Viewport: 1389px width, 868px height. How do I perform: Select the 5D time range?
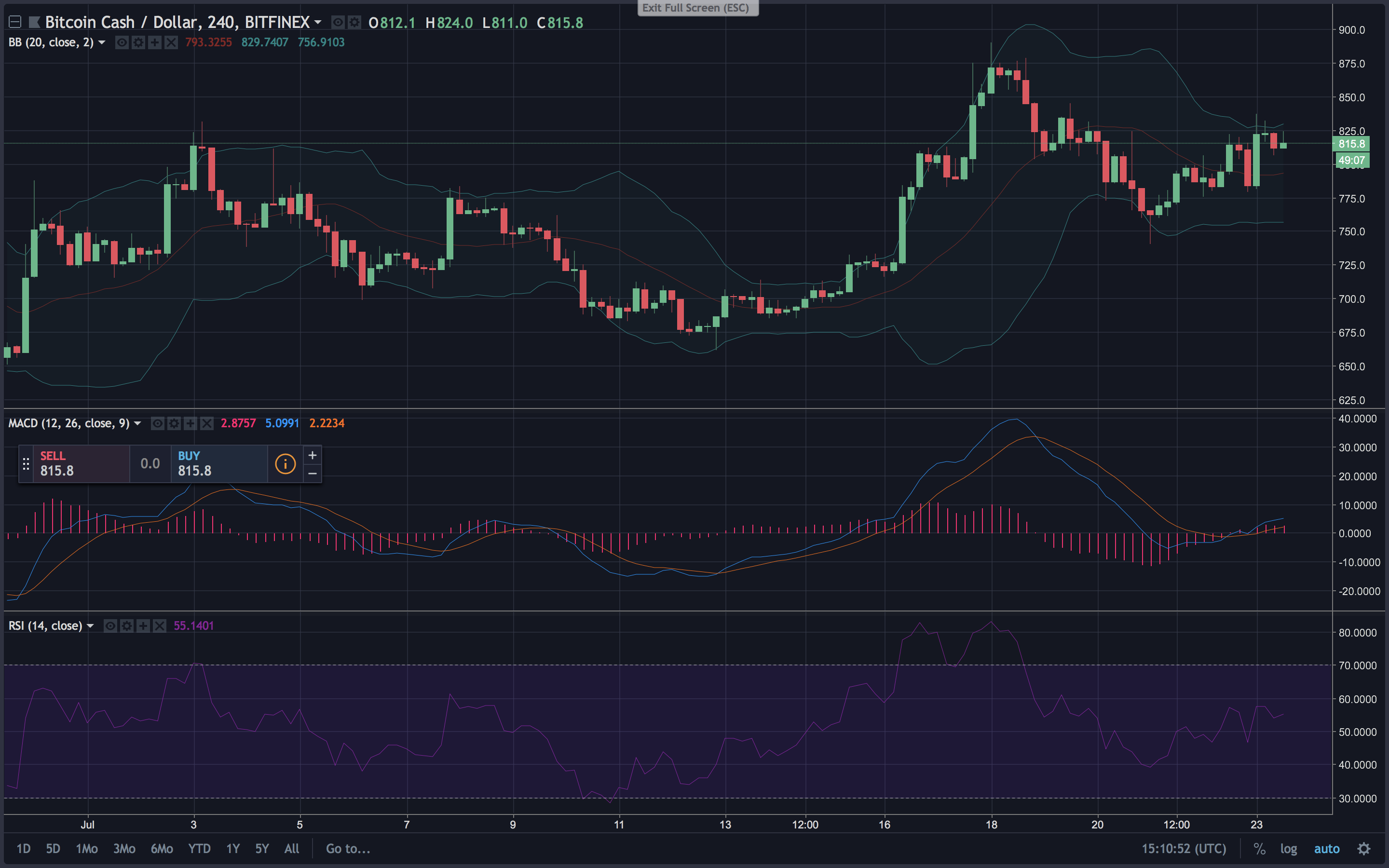[53, 849]
